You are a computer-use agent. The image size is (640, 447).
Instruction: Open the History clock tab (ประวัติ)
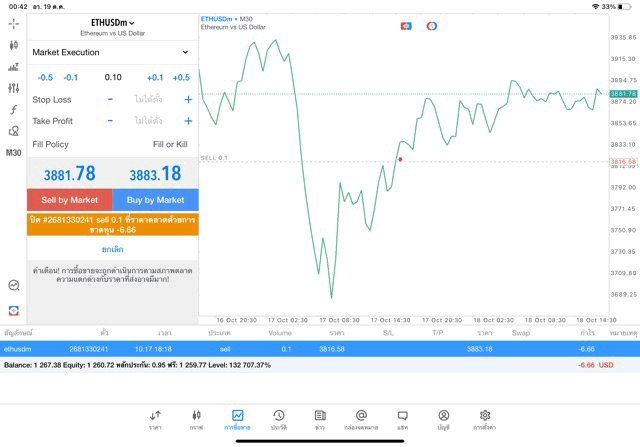(x=279, y=419)
